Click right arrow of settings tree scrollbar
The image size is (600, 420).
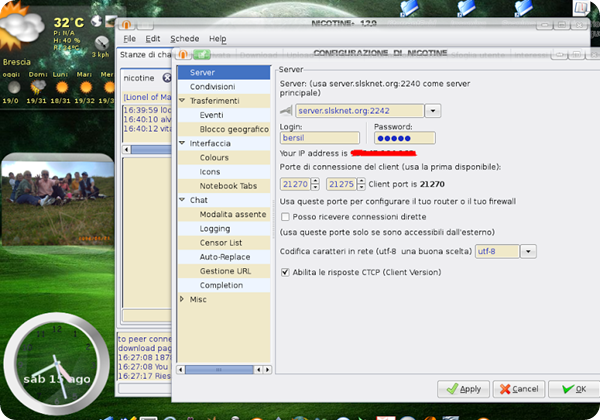(x=267, y=370)
